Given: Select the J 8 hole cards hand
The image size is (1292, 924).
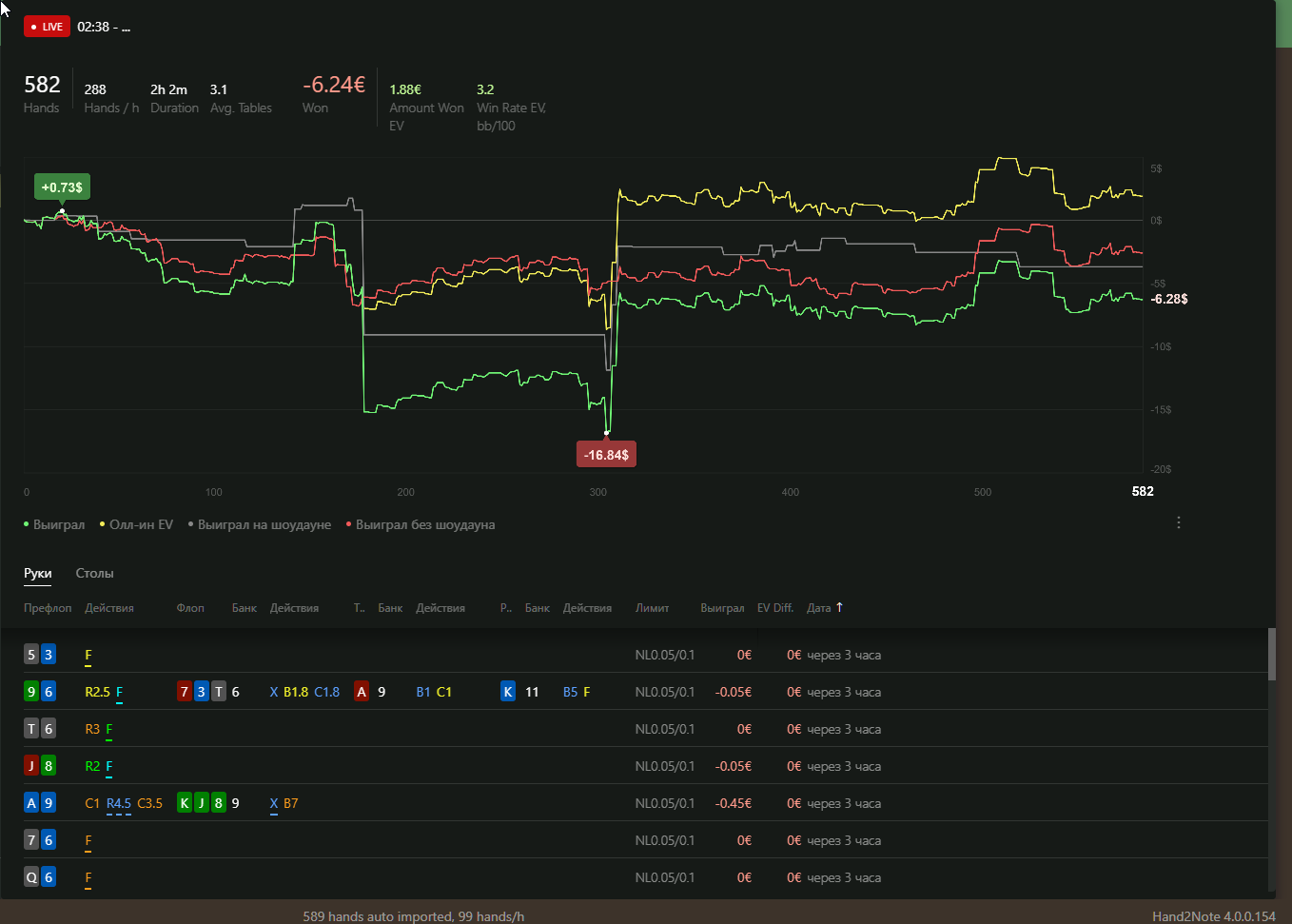Looking at the screenshot, I should [x=40, y=766].
